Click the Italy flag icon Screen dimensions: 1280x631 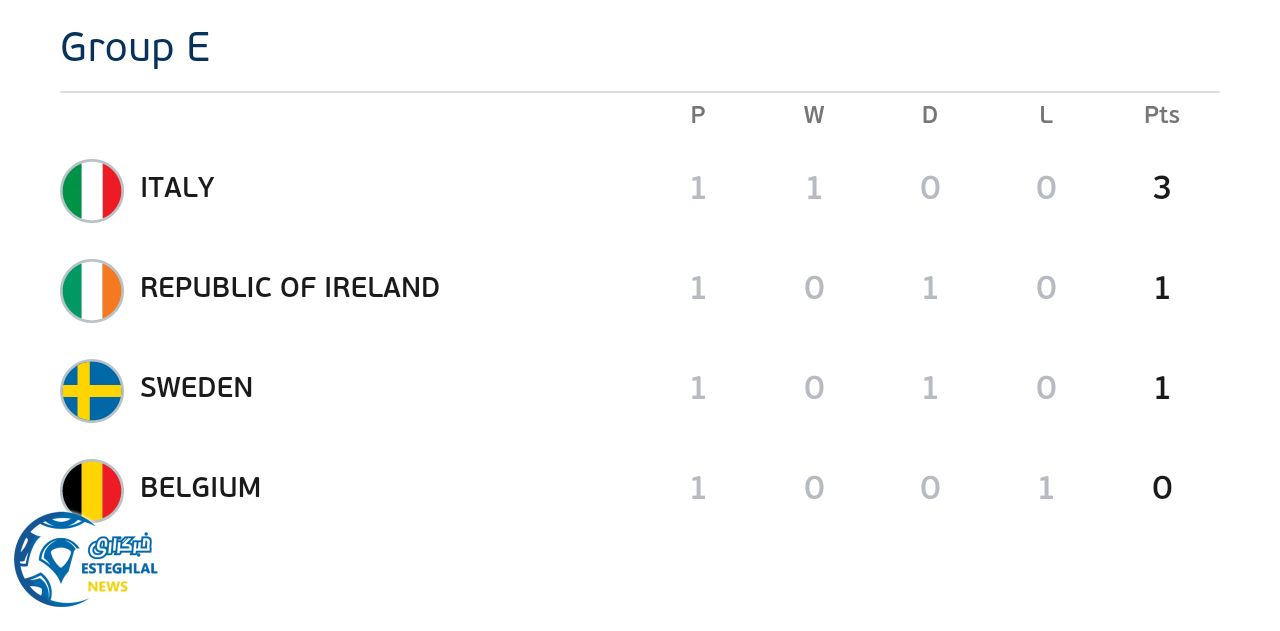(92, 190)
